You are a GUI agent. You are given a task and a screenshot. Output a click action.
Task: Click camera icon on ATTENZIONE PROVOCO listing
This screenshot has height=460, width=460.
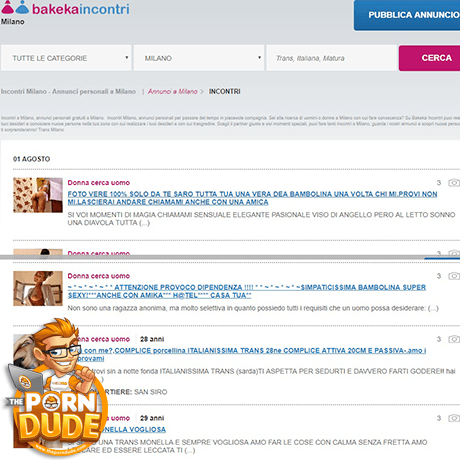[x=454, y=276]
